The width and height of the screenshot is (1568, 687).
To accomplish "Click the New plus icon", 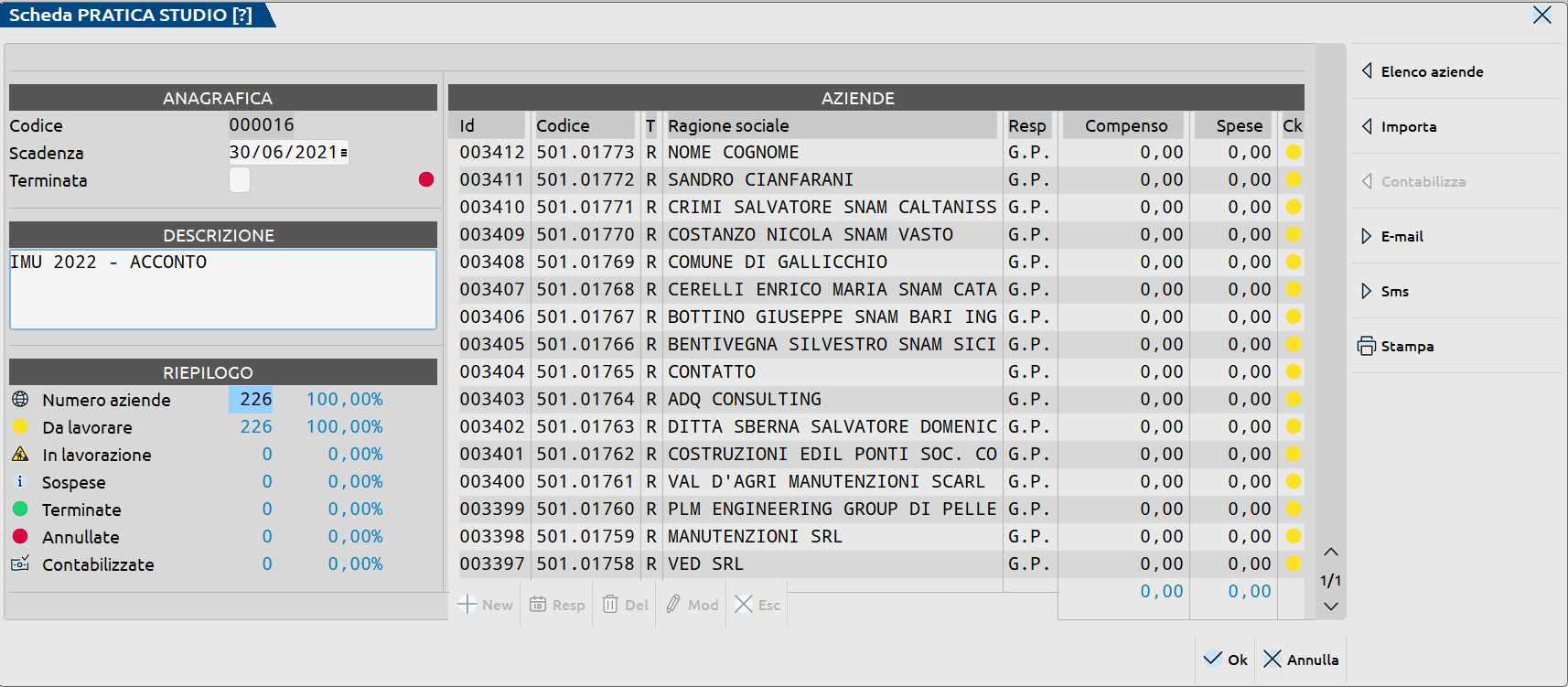I will tap(467, 605).
